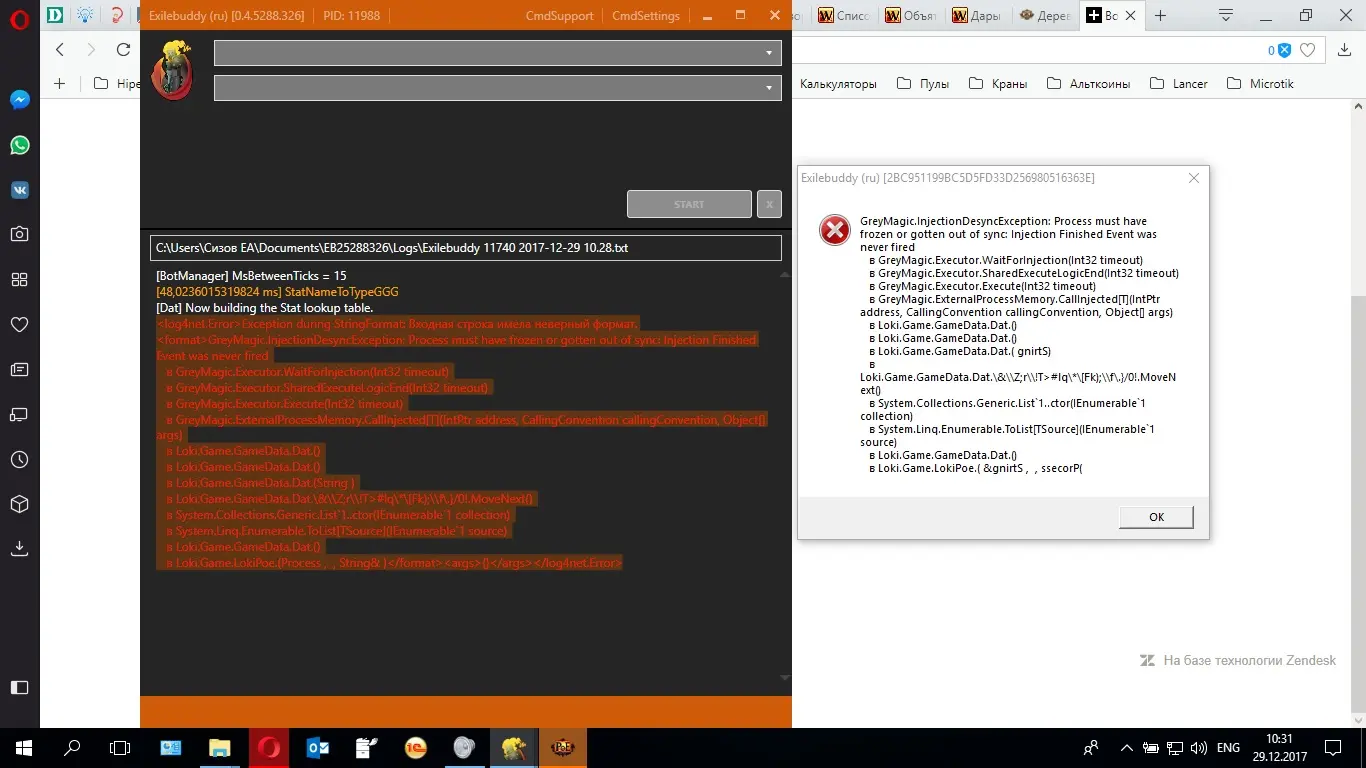Open downloads icon in Opera sidebar

pyautogui.click(x=19, y=548)
